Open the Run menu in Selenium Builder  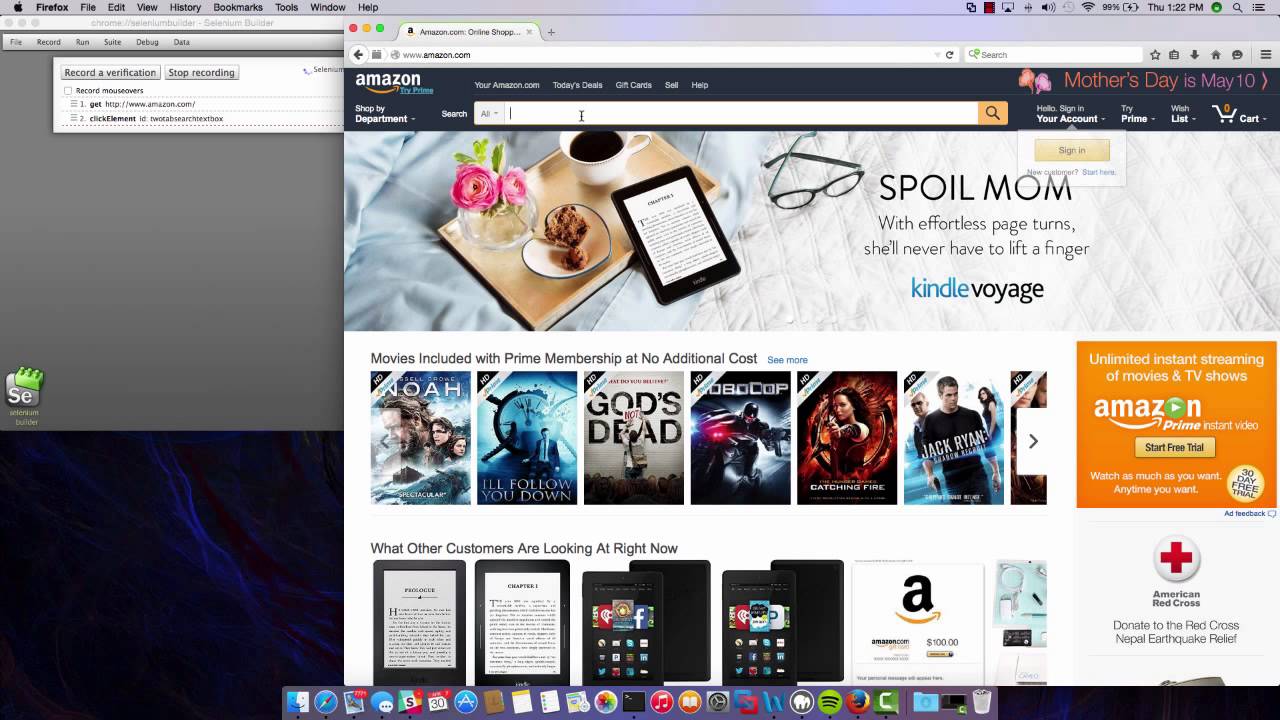82,42
